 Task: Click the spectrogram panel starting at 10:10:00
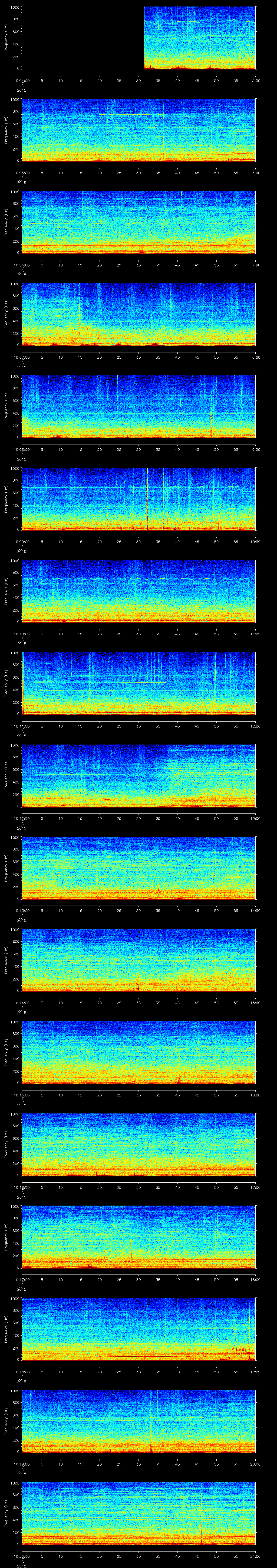coord(139,591)
